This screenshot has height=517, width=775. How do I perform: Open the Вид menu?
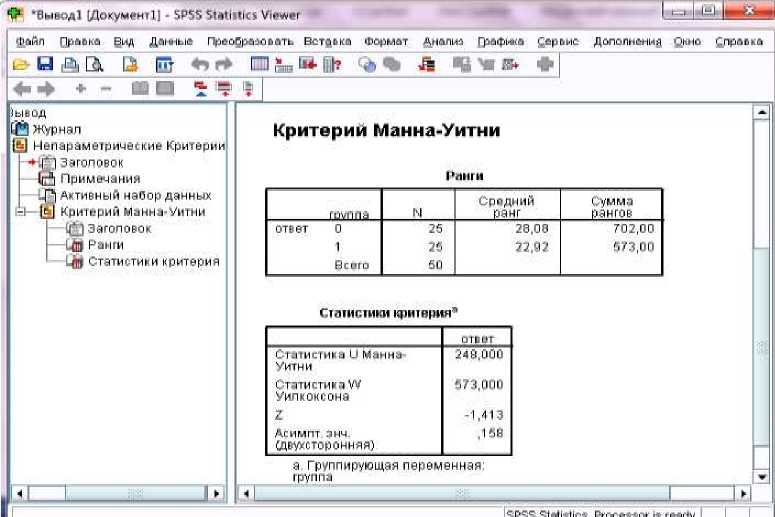(x=124, y=42)
